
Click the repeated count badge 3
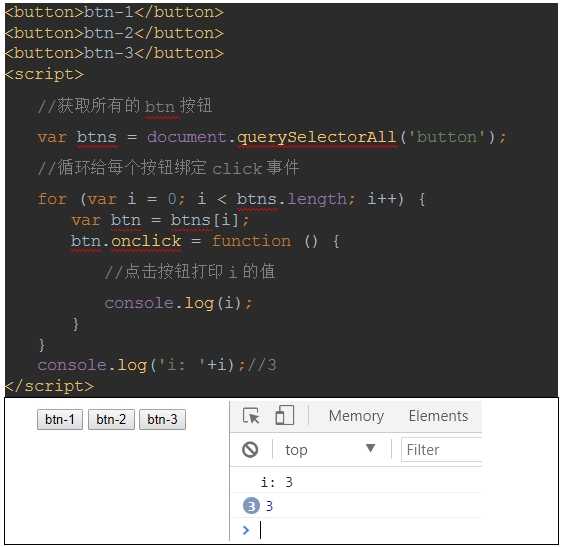pos(251,506)
